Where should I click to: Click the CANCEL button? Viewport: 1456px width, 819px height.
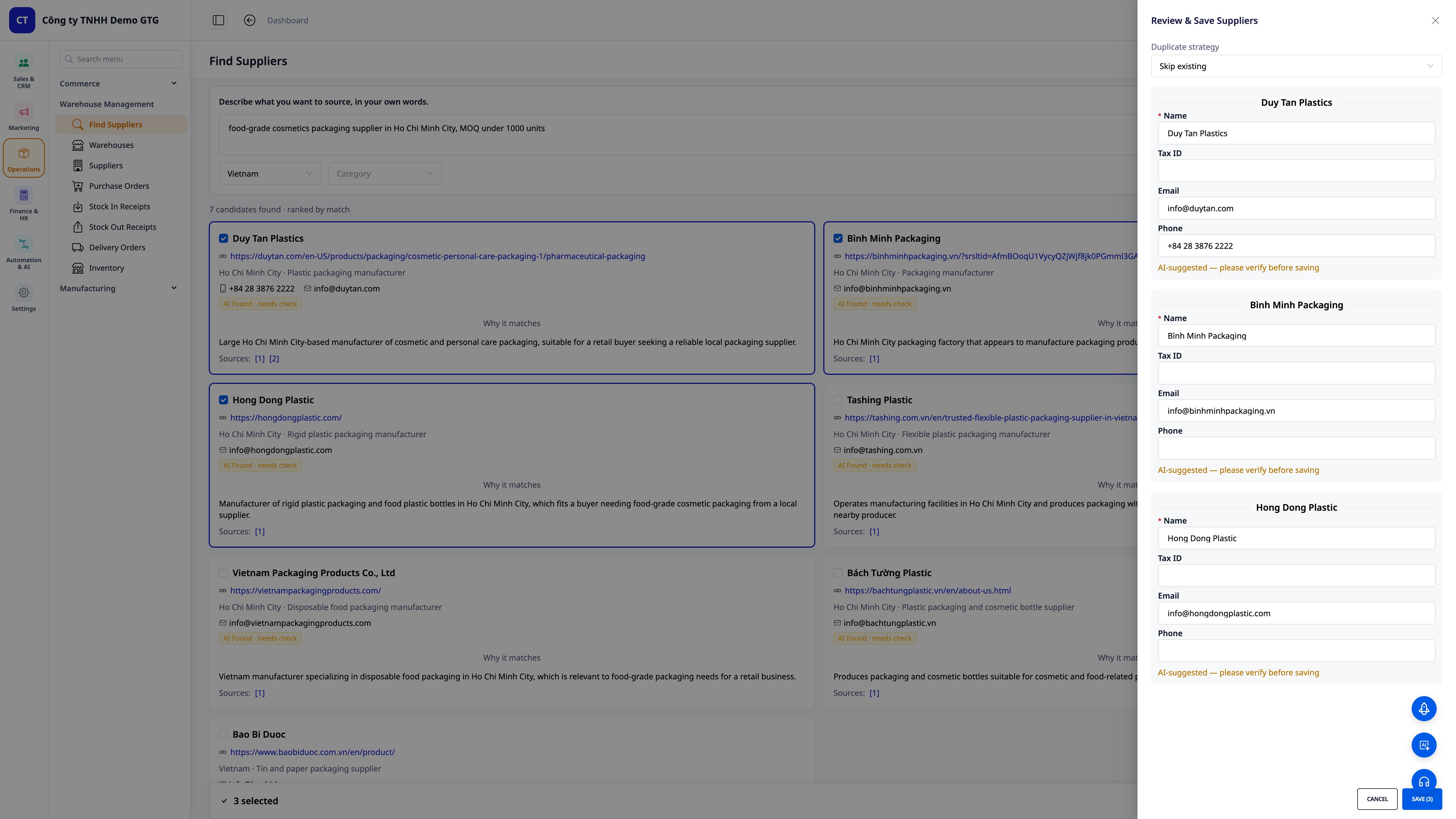coord(1377,799)
